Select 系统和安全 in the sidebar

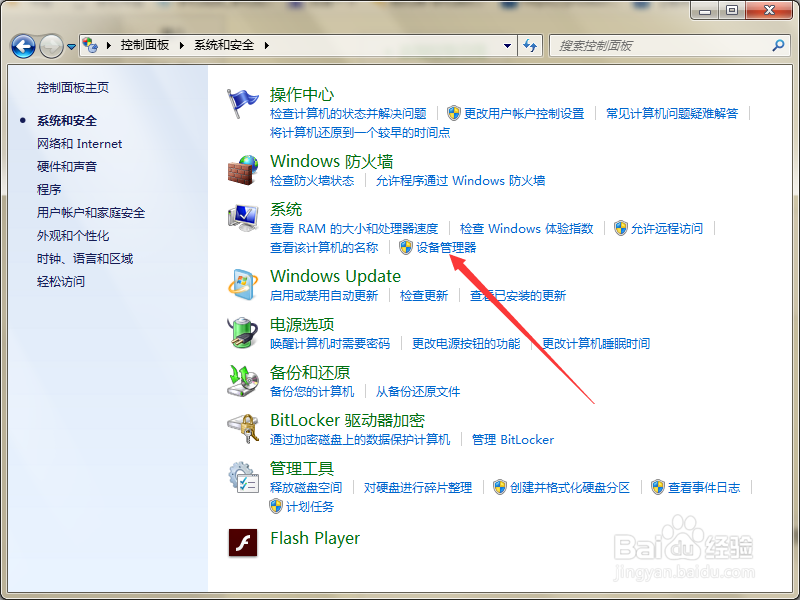67,121
